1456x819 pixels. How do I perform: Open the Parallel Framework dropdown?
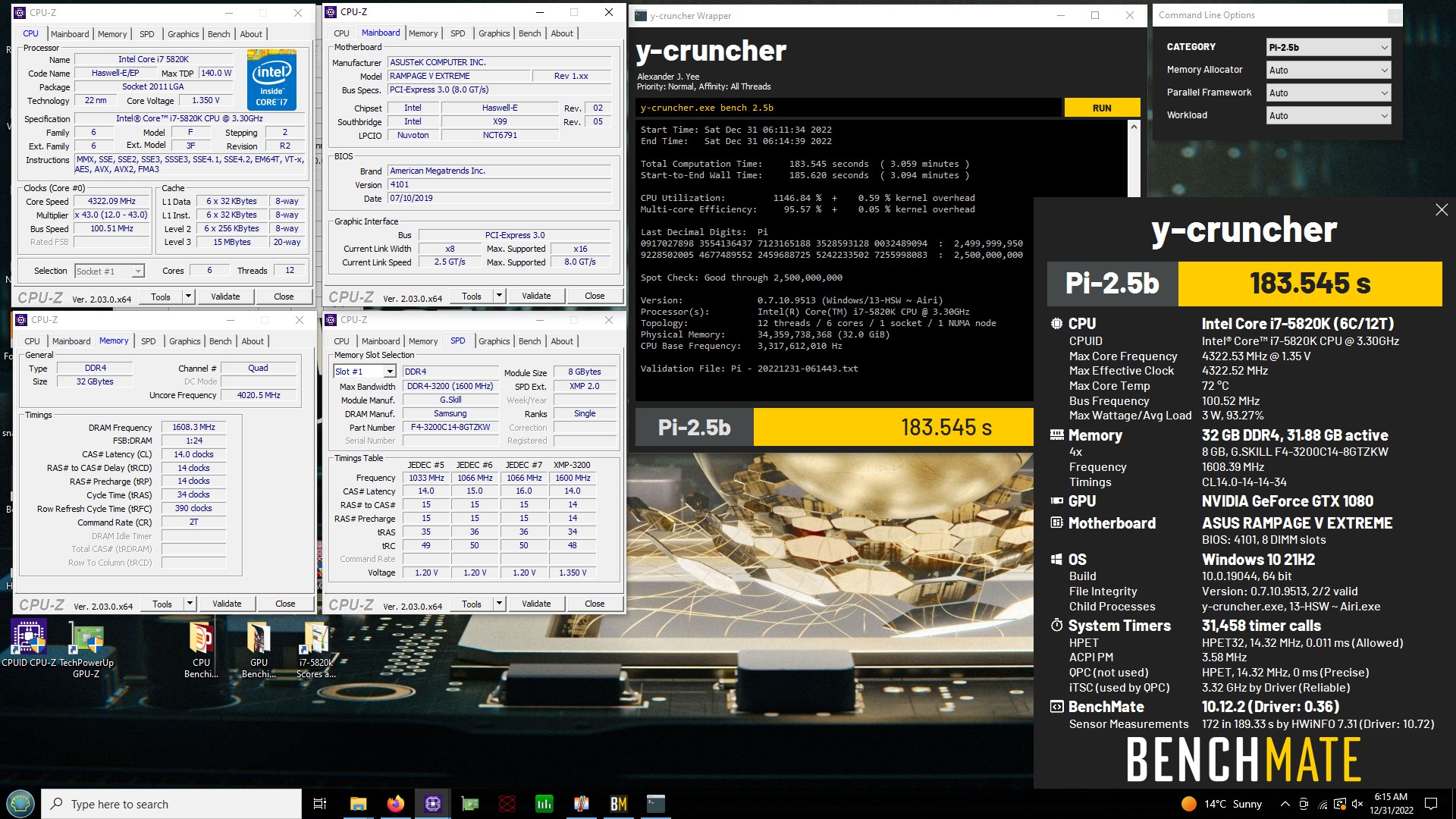pyautogui.click(x=1329, y=93)
